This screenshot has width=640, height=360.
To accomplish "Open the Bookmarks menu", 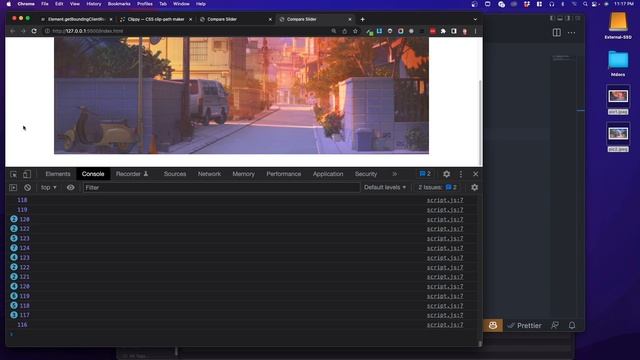I will click(x=119, y=4).
